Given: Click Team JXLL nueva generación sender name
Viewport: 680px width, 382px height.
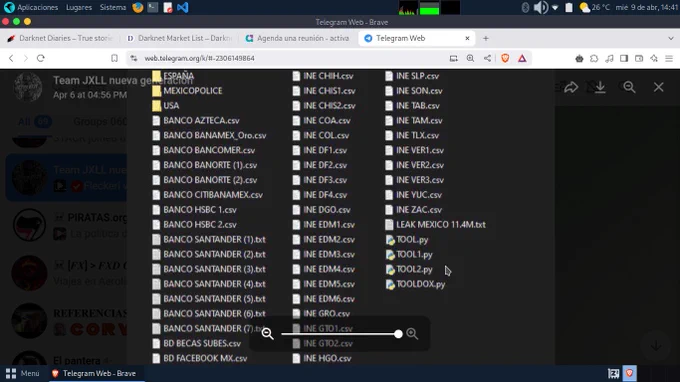Looking at the screenshot, I should 123,80.
